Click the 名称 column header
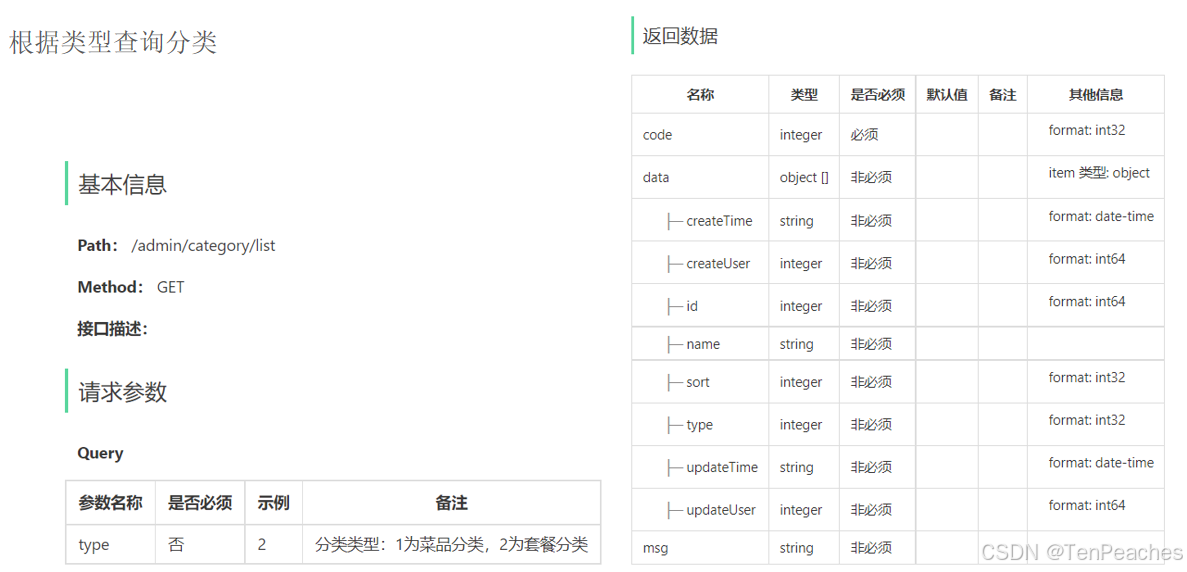 tap(700, 95)
